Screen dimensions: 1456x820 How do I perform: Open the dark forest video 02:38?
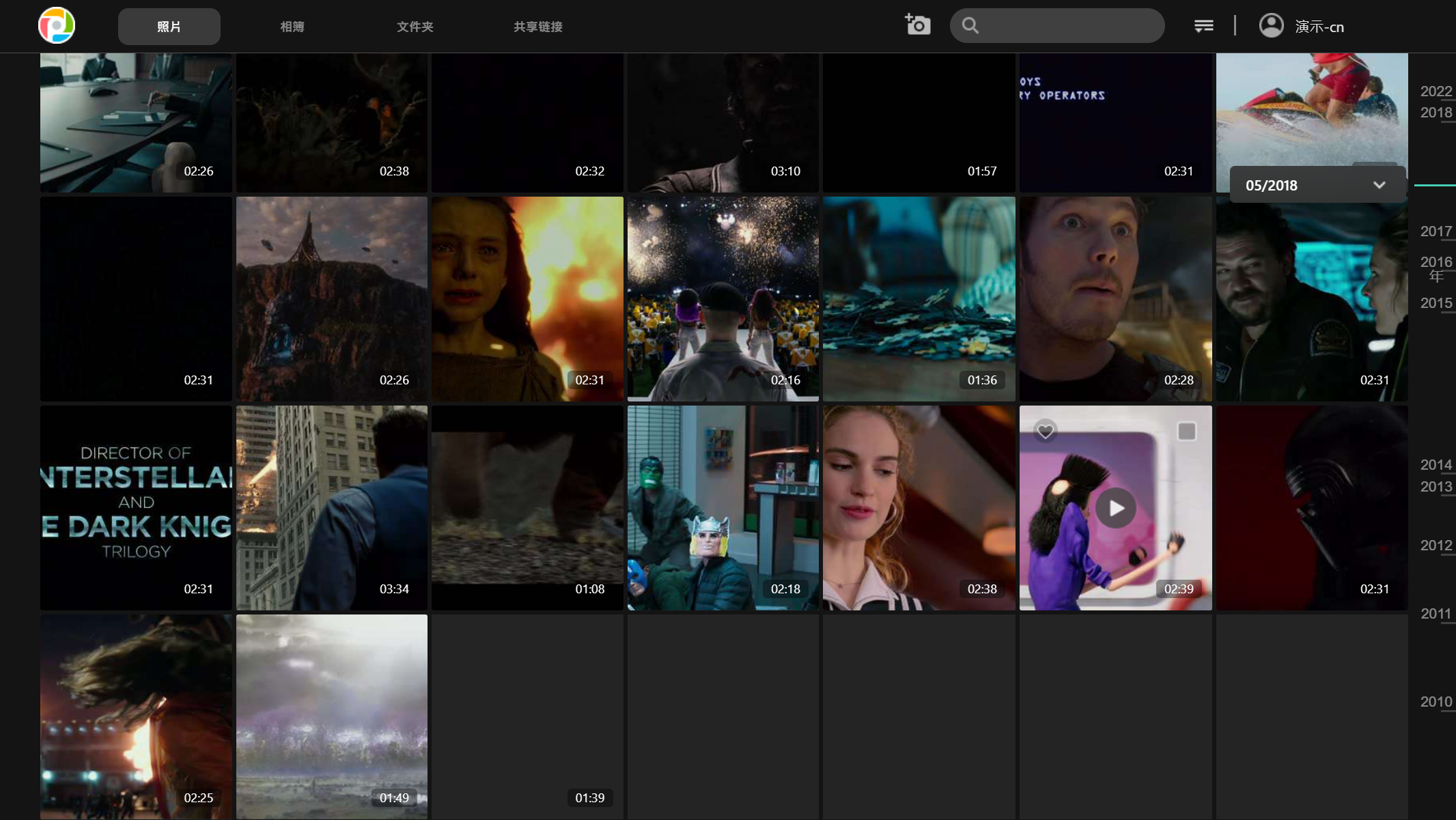[x=332, y=123]
